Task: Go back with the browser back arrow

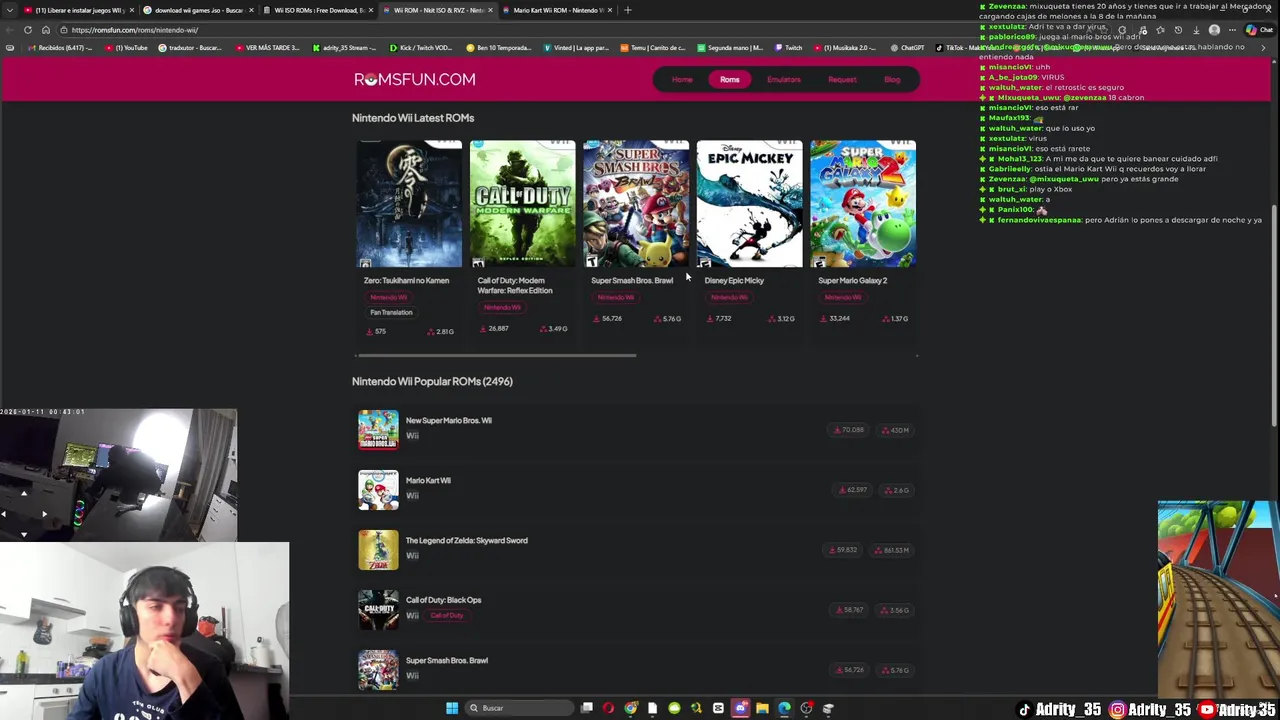Action: click(x=10, y=30)
